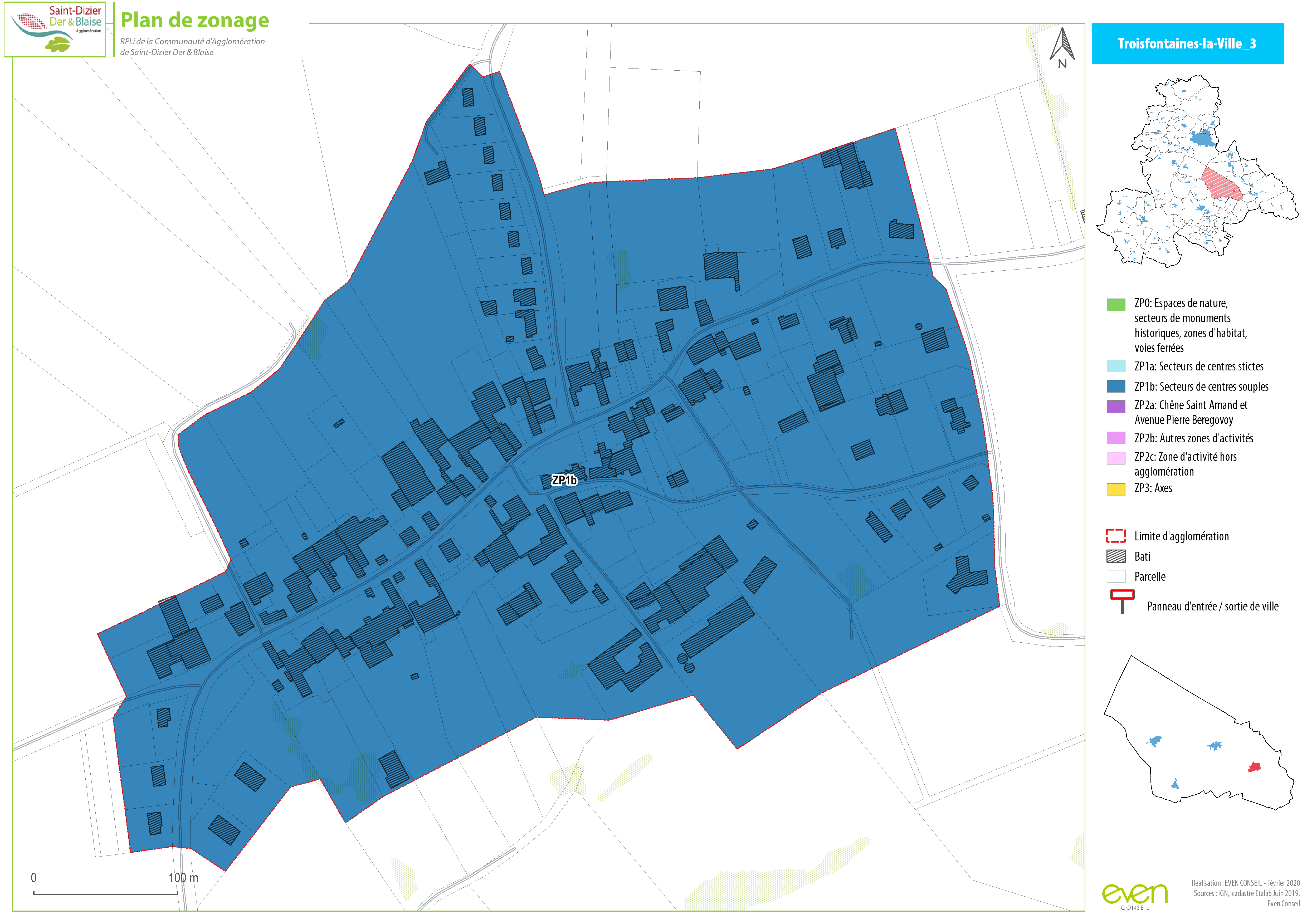Click the empty Parcelle legend box
The image size is (1307, 924).
(1116, 577)
